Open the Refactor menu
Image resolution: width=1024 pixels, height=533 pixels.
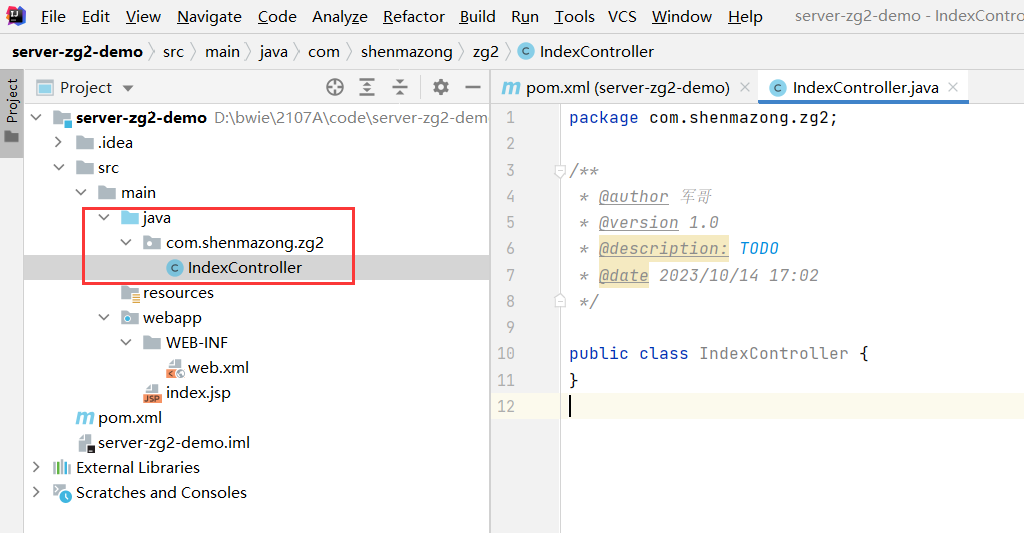coord(413,16)
